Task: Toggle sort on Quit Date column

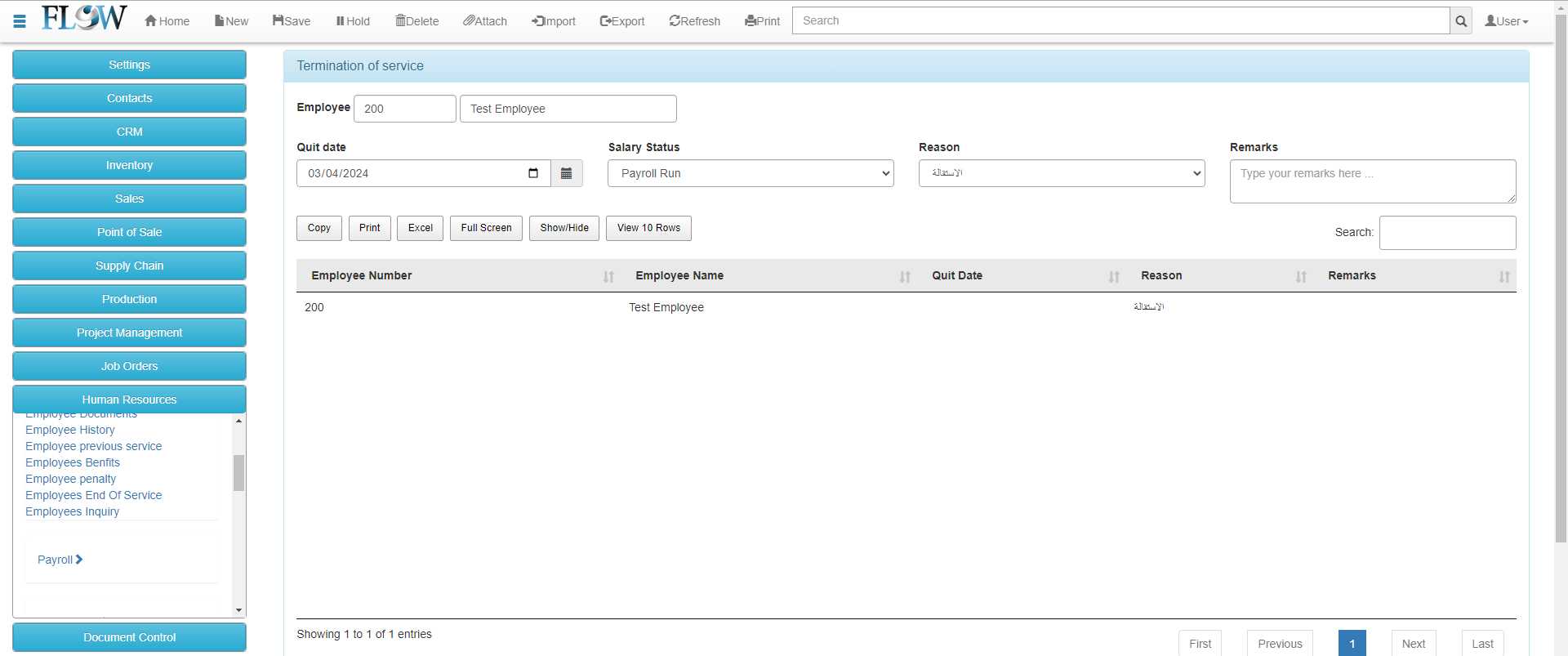Action: [x=1114, y=276]
